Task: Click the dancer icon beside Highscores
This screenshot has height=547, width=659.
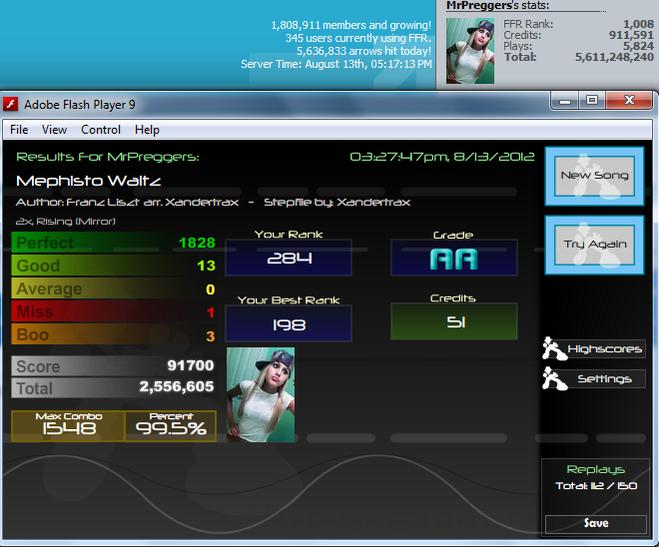Action: (554, 349)
